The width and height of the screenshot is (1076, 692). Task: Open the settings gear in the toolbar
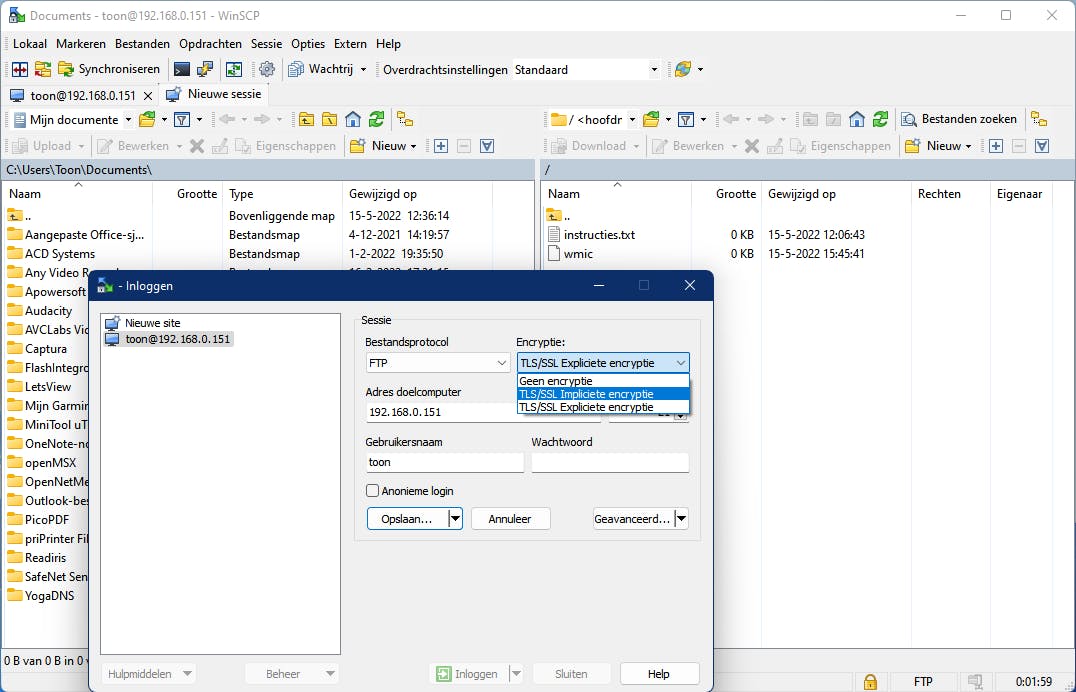(267, 69)
